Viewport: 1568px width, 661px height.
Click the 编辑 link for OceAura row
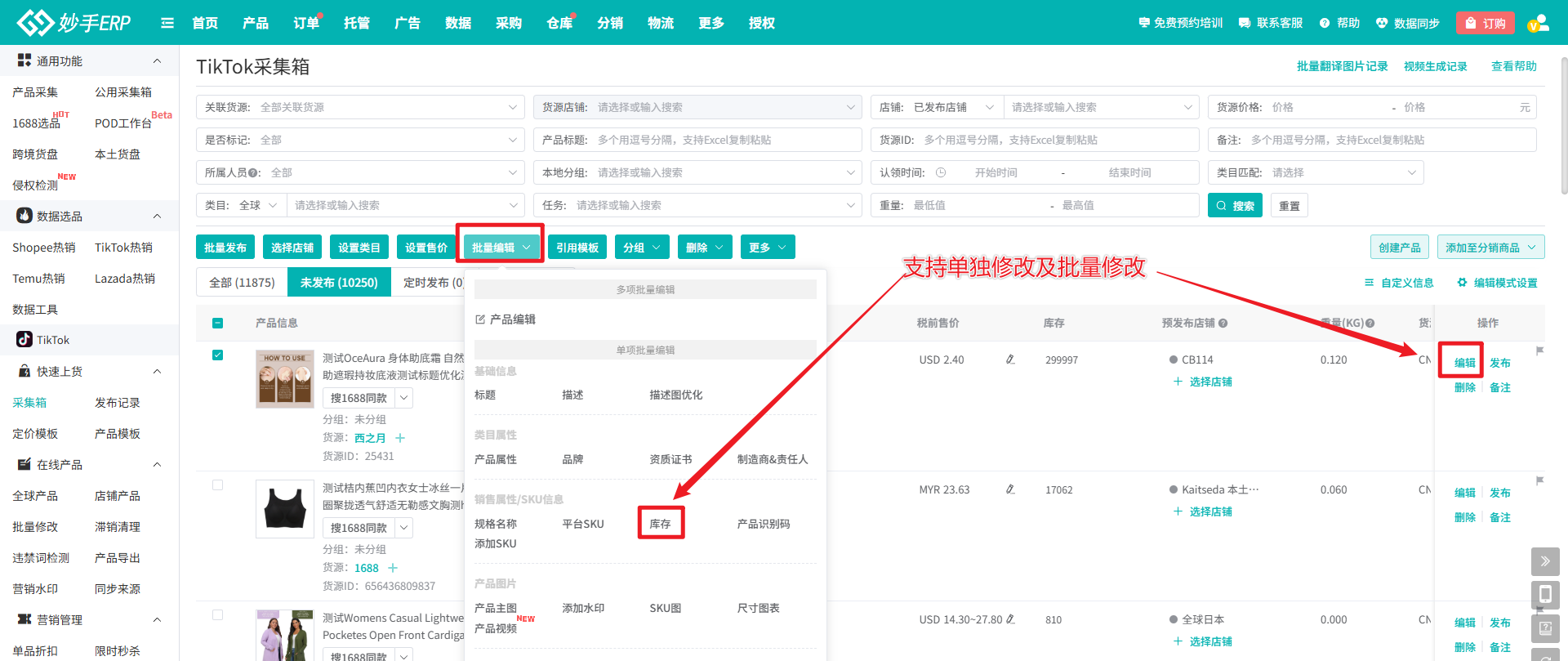click(x=1464, y=363)
